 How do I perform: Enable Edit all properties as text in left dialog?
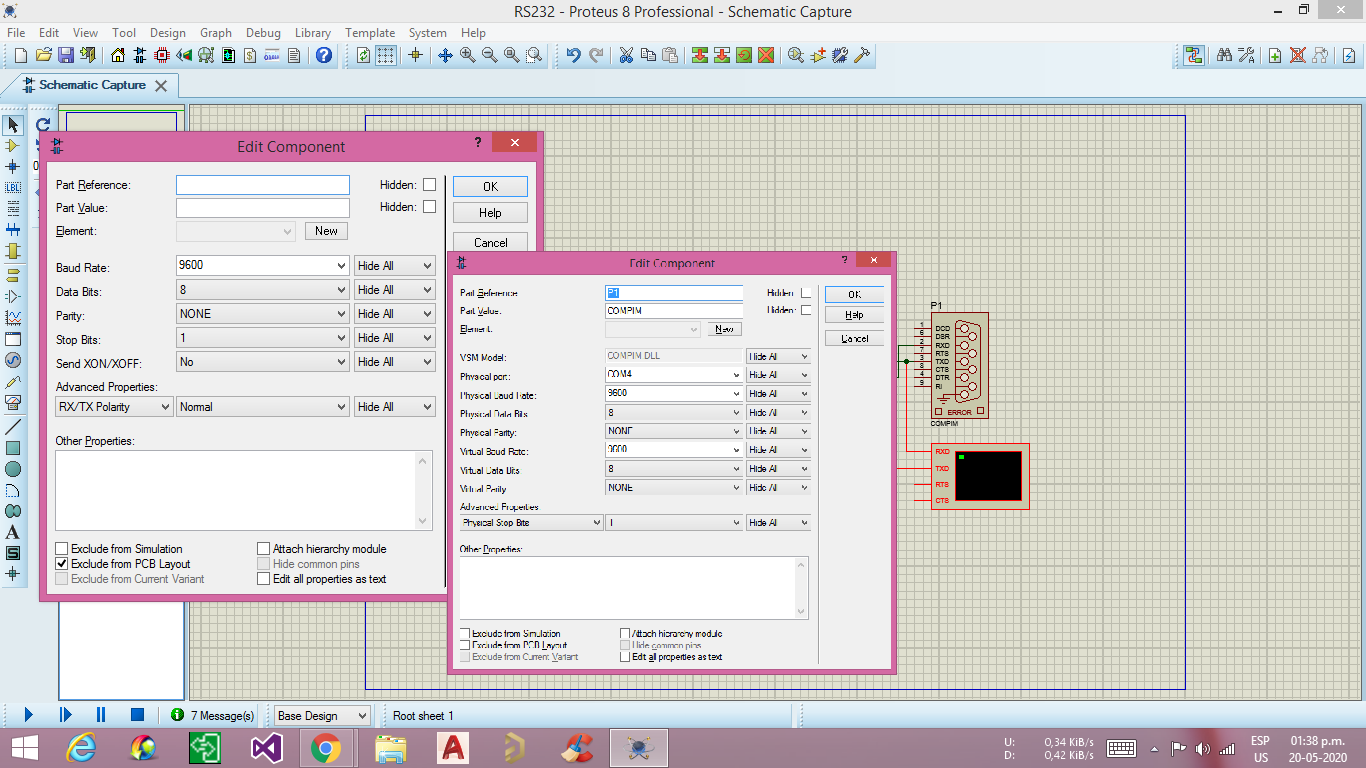[x=264, y=579]
